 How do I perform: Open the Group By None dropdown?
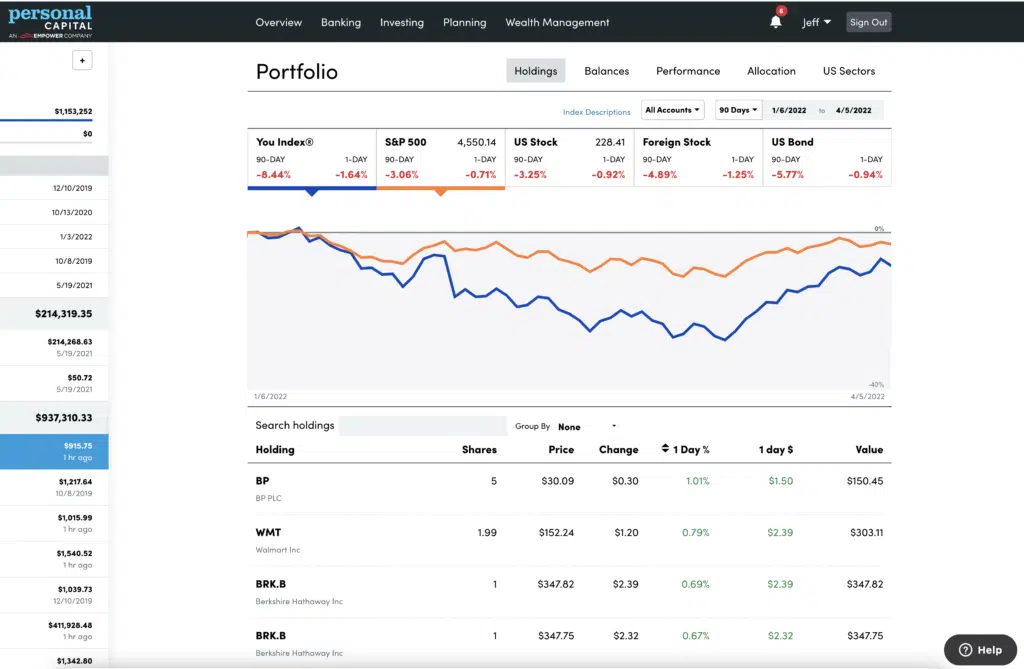pyautogui.click(x=587, y=427)
